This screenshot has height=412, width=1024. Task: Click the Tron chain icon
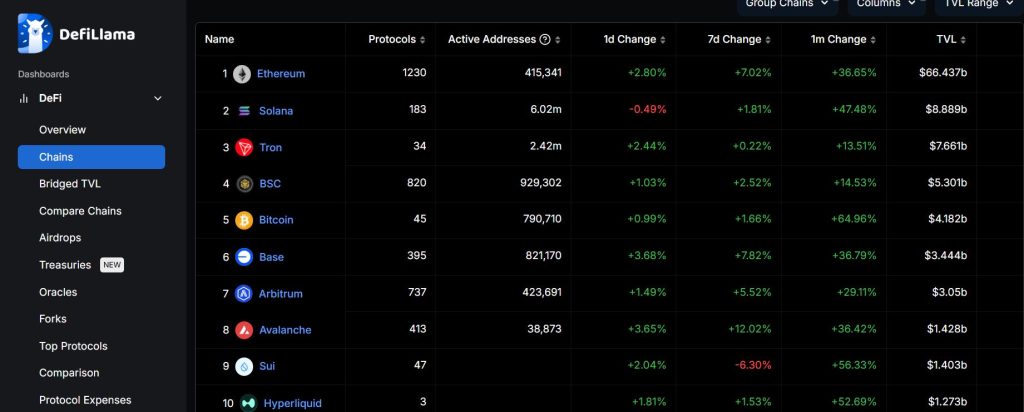point(244,147)
